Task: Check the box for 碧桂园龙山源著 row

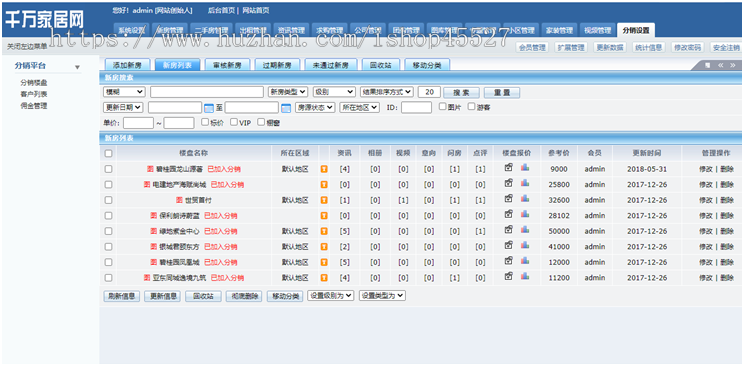Action: 108,169
